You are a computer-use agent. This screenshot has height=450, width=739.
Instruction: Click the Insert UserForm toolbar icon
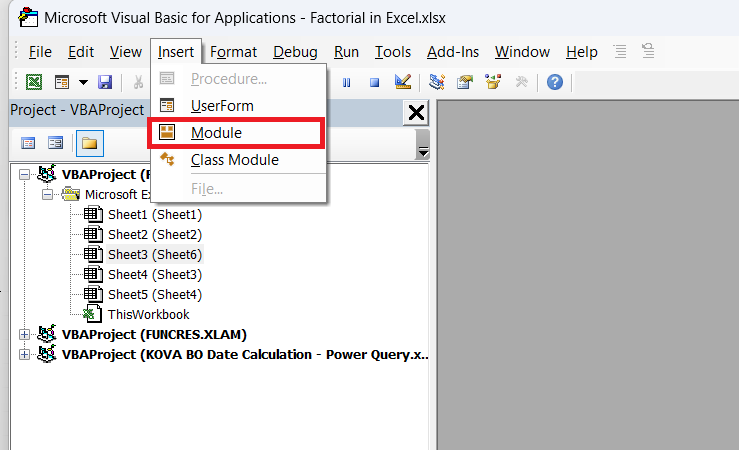pyautogui.click(x=62, y=82)
